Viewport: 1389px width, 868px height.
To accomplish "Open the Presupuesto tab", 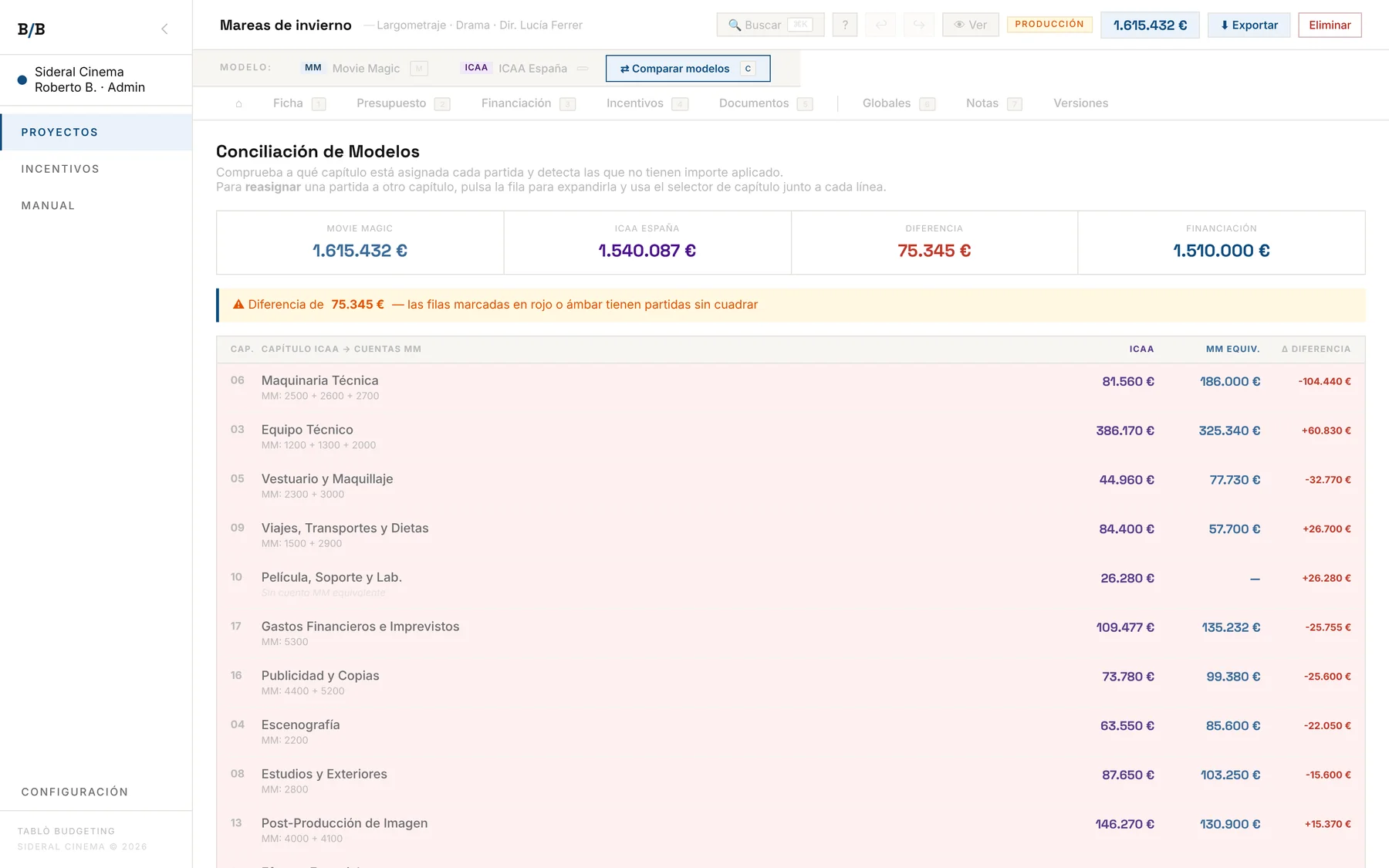I will coord(403,103).
